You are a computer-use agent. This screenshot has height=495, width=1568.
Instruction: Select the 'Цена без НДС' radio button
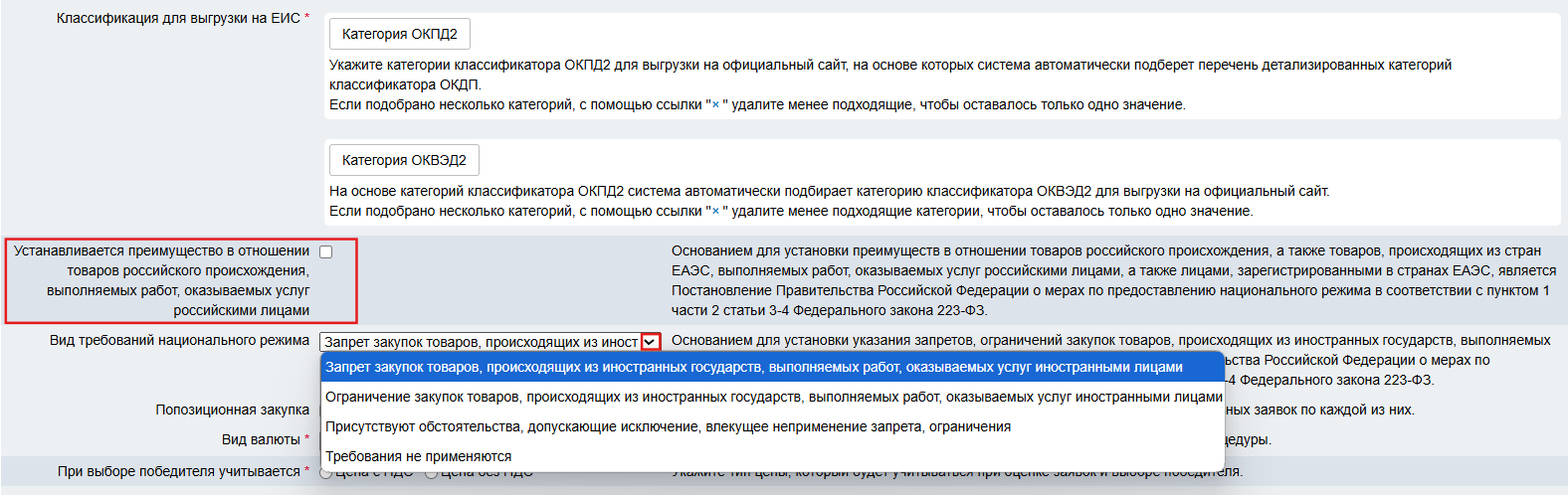(x=431, y=473)
